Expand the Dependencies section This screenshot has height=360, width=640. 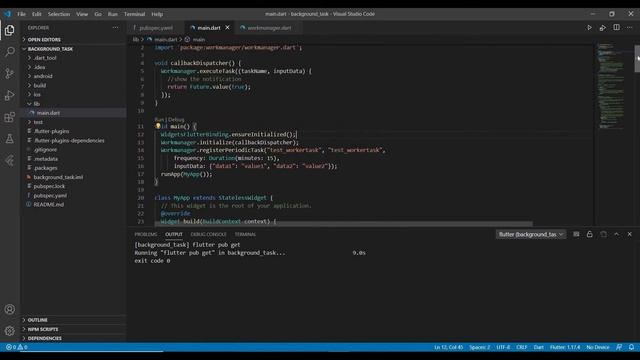click(73, 338)
